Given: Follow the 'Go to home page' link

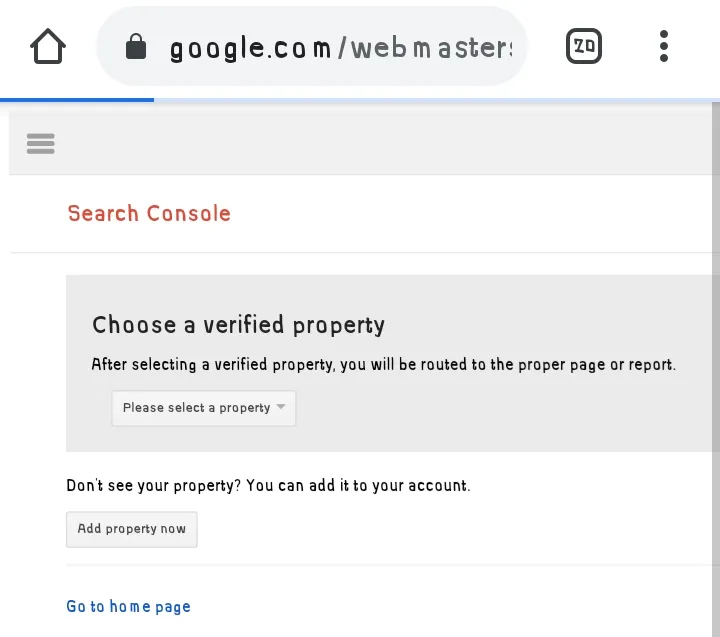Looking at the screenshot, I should coord(128,606).
